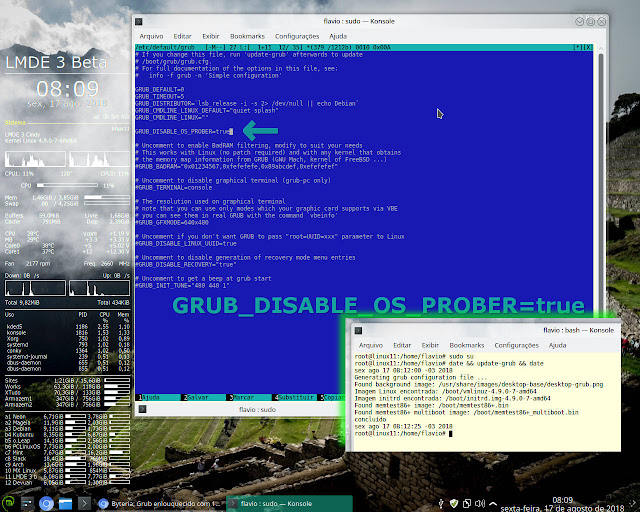Image resolution: width=640 pixels, height=512 pixels.
Task: Click the show desktop taskbar icon
Action: [27, 503]
